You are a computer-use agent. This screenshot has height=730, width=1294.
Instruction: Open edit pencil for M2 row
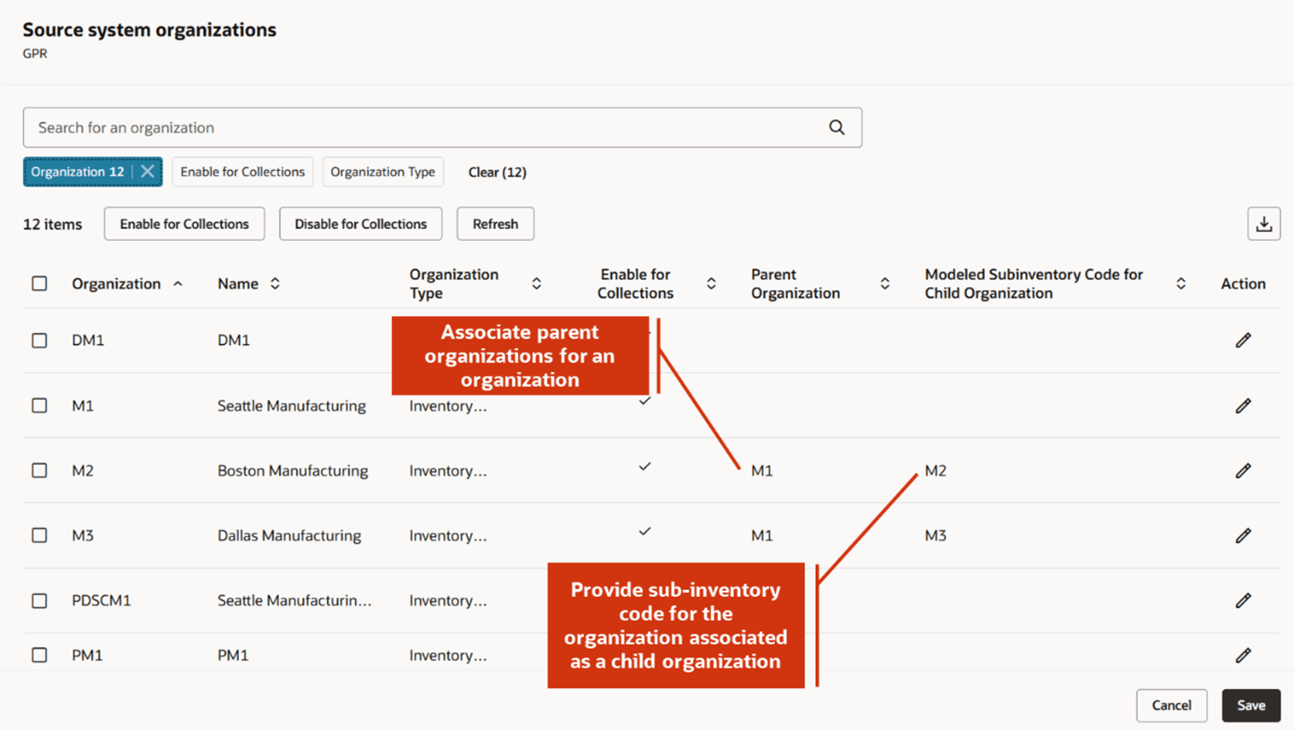click(x=1243, y=471)
